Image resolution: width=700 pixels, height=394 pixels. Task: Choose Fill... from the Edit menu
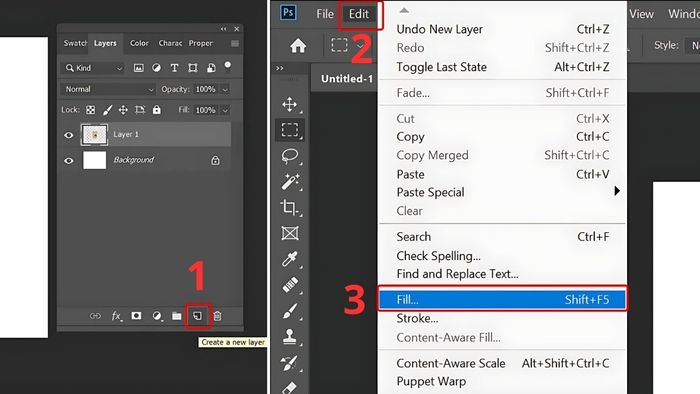coord(503,299)
